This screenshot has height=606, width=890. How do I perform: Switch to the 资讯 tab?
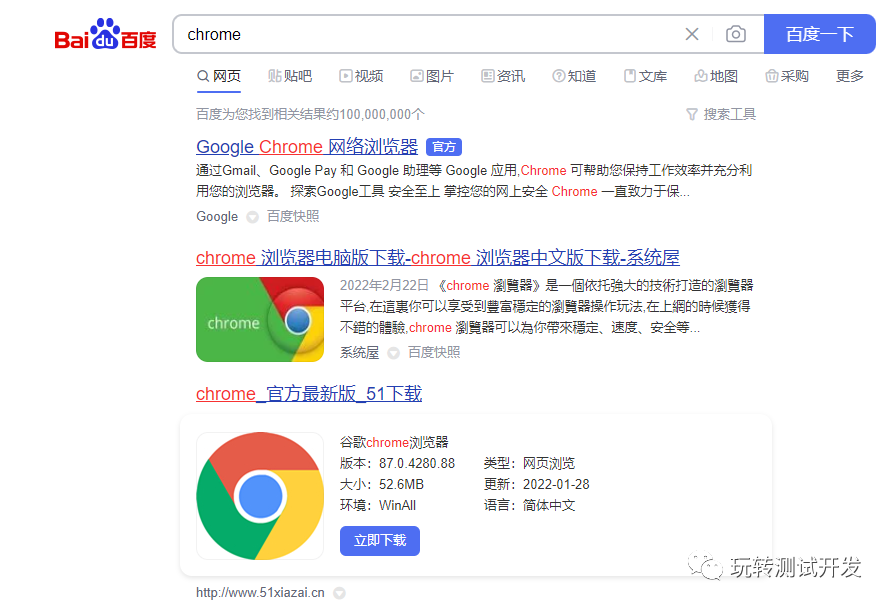[x=503, y=76]
